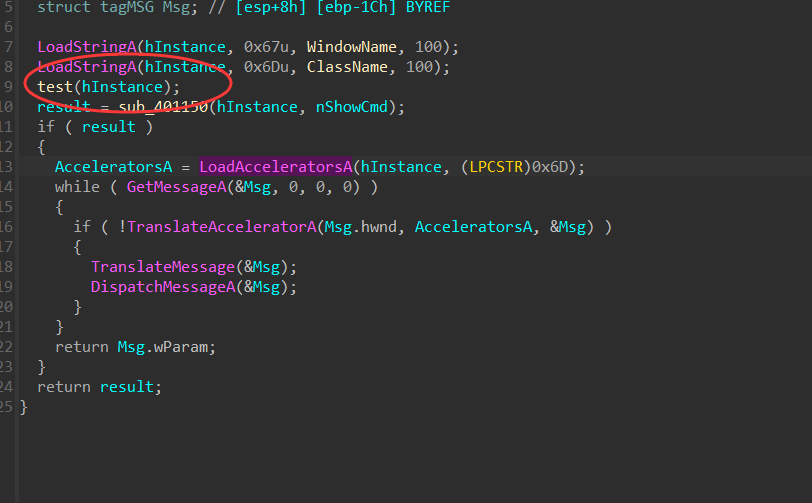Select LoadAcceleratorsA function name

(x=276, y=167)
